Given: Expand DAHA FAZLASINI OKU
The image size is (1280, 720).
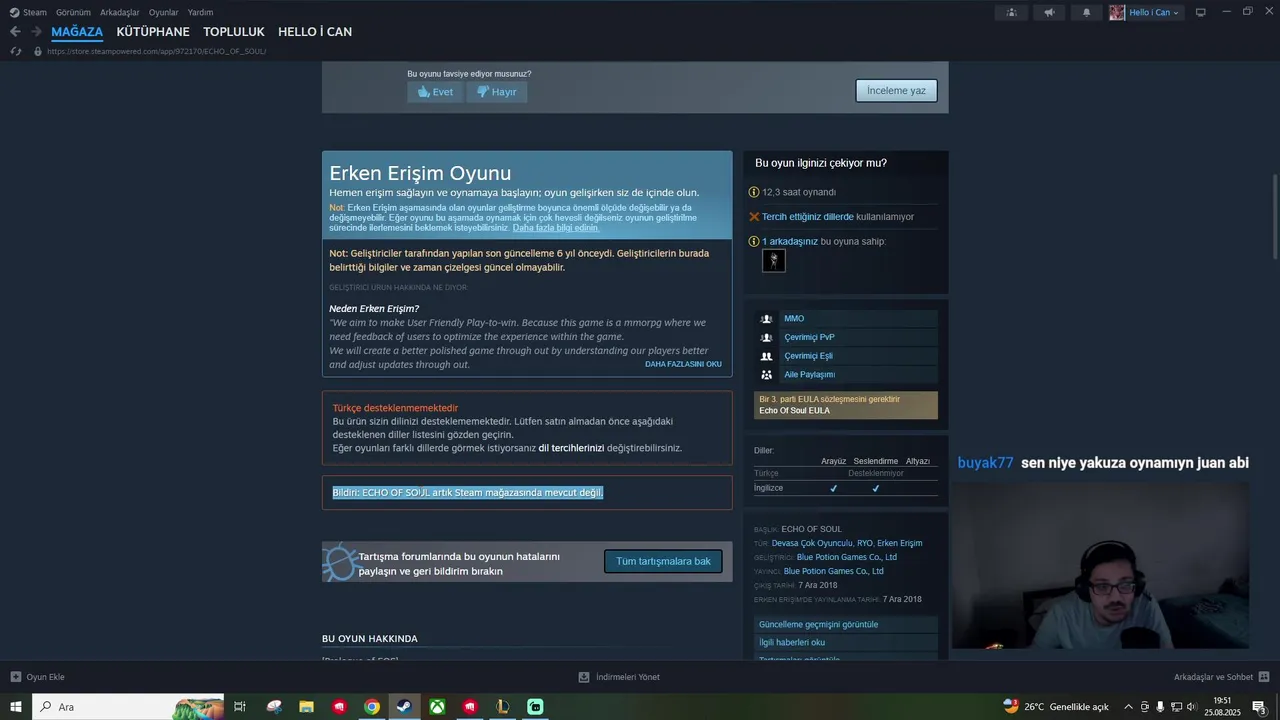Looking at the screenshot, I should pos(683,364).
